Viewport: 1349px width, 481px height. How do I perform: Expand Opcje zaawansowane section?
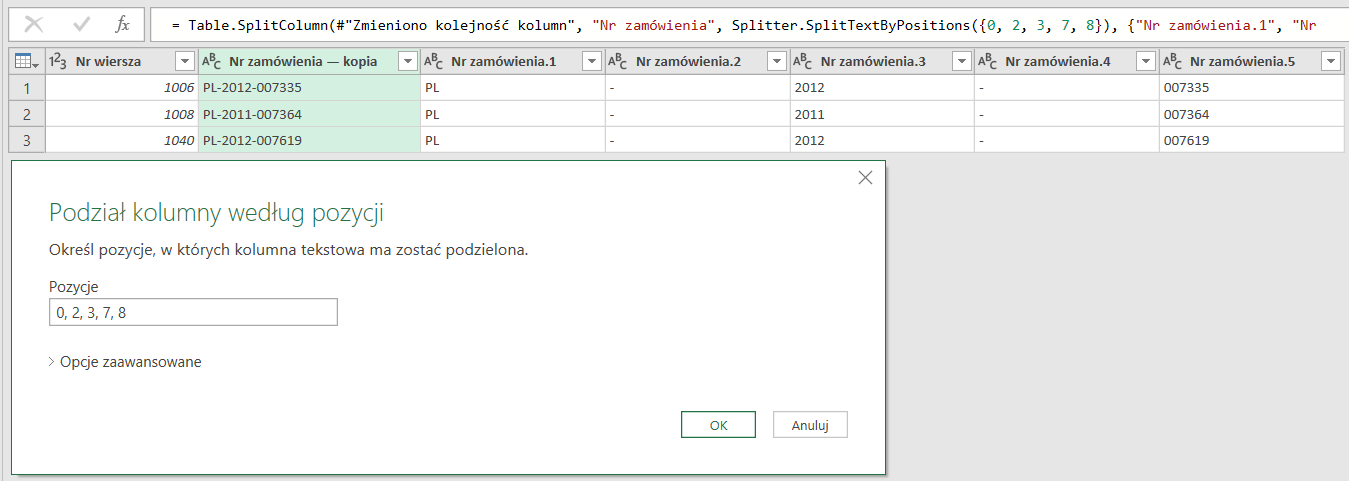point(125,362)
